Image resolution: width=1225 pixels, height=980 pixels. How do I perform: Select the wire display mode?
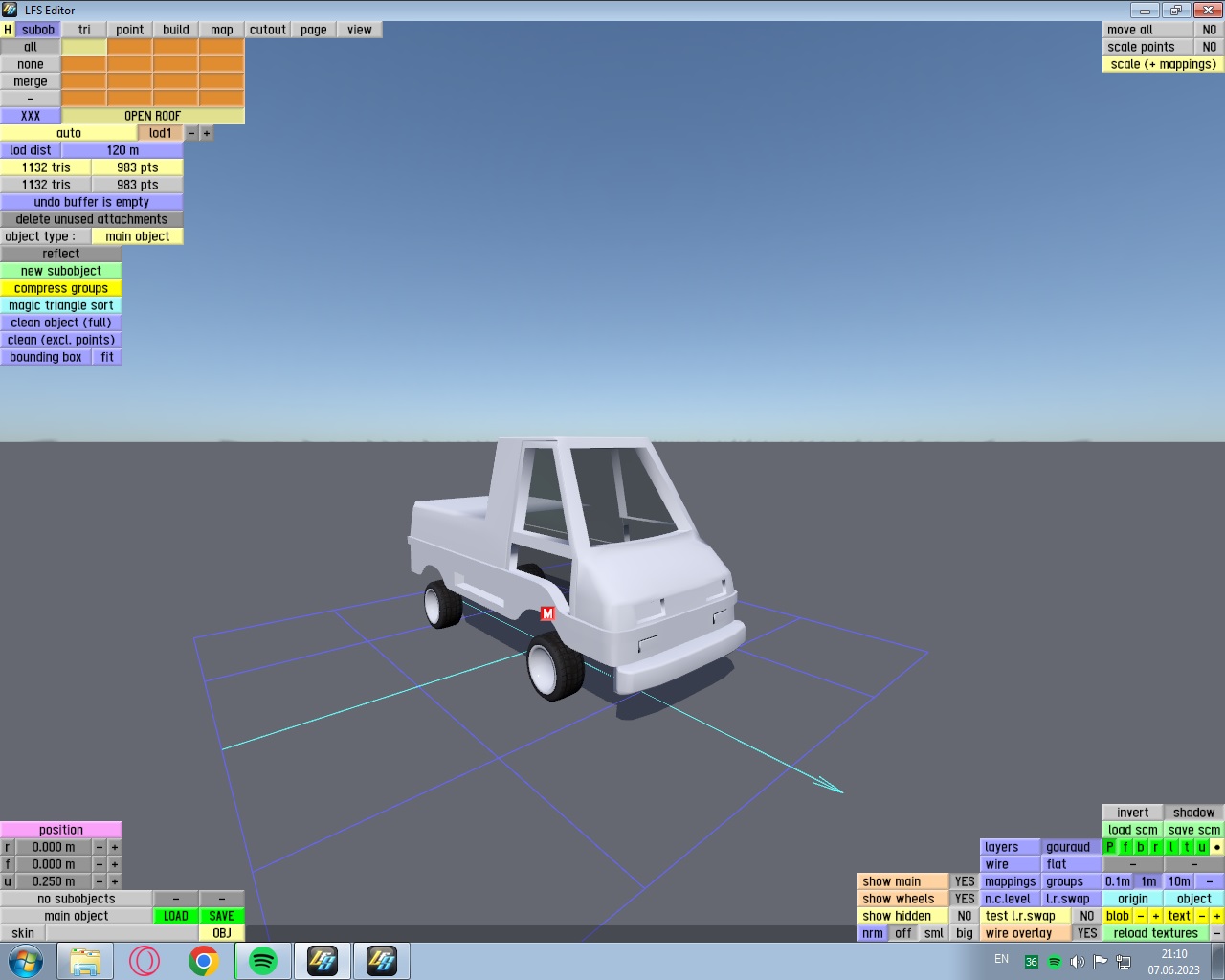(1011, 864)
